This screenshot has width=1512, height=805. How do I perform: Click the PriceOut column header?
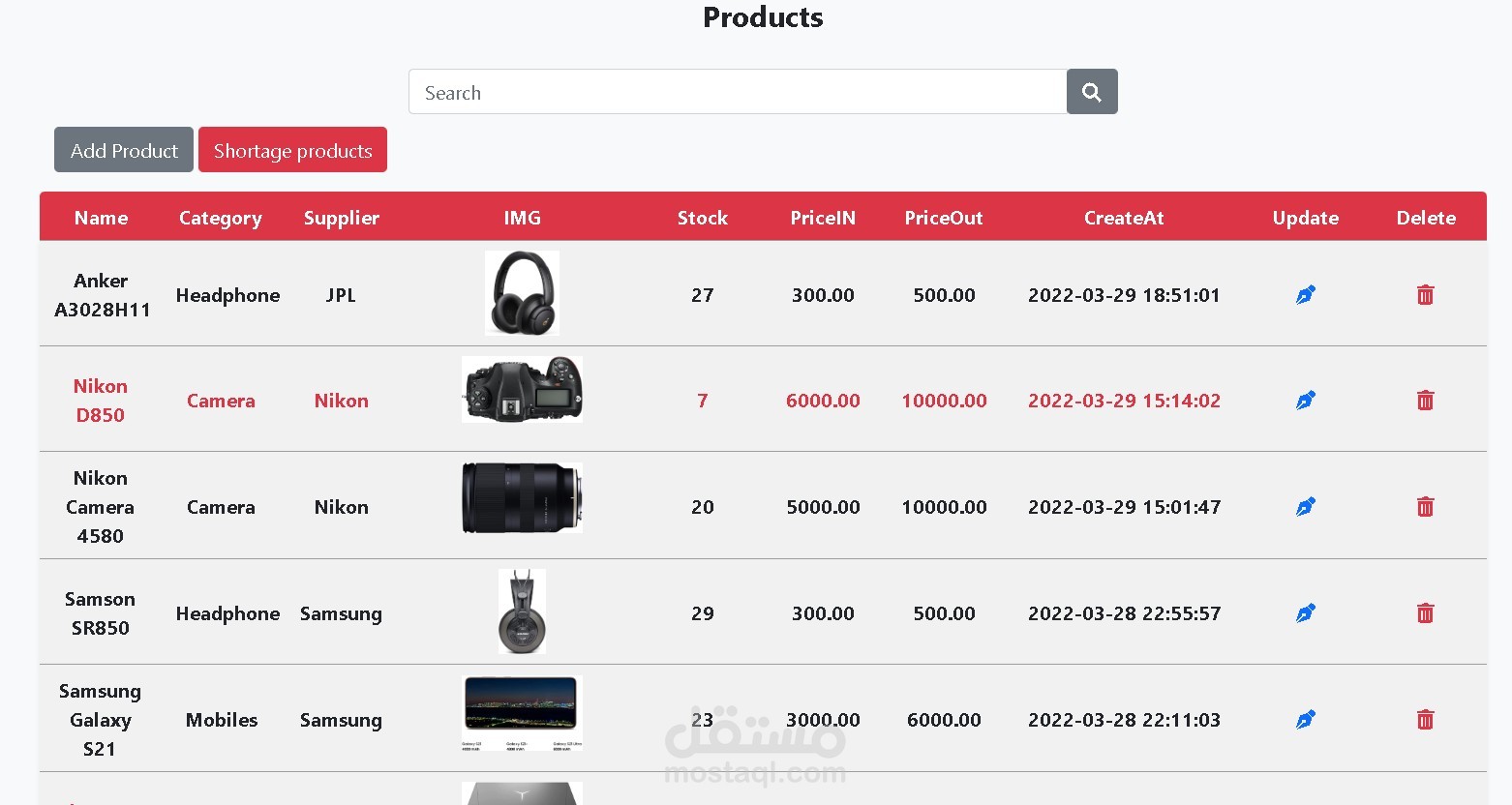click(944, 218)
